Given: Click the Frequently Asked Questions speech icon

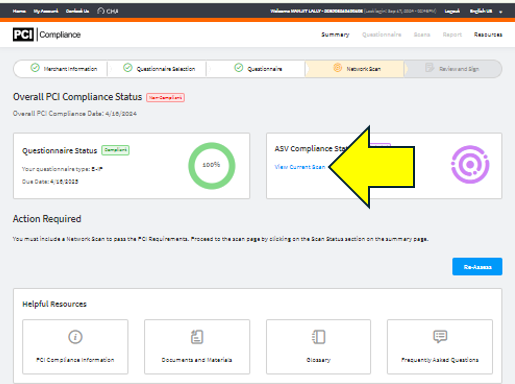Looking at the screenshot, I should [440, 337].
